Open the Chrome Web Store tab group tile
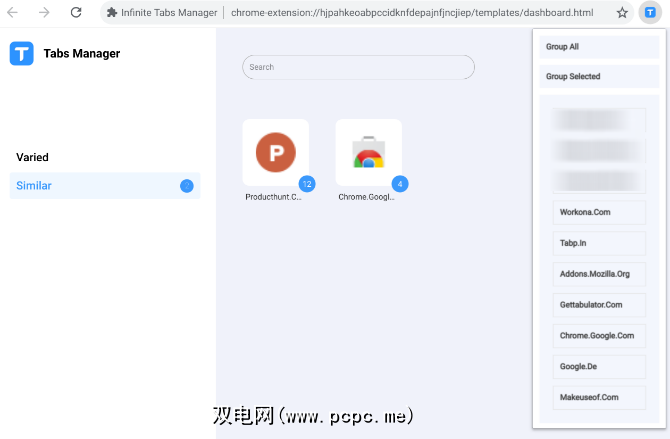The height and width of the screenshot is (439, 670). 368,153
